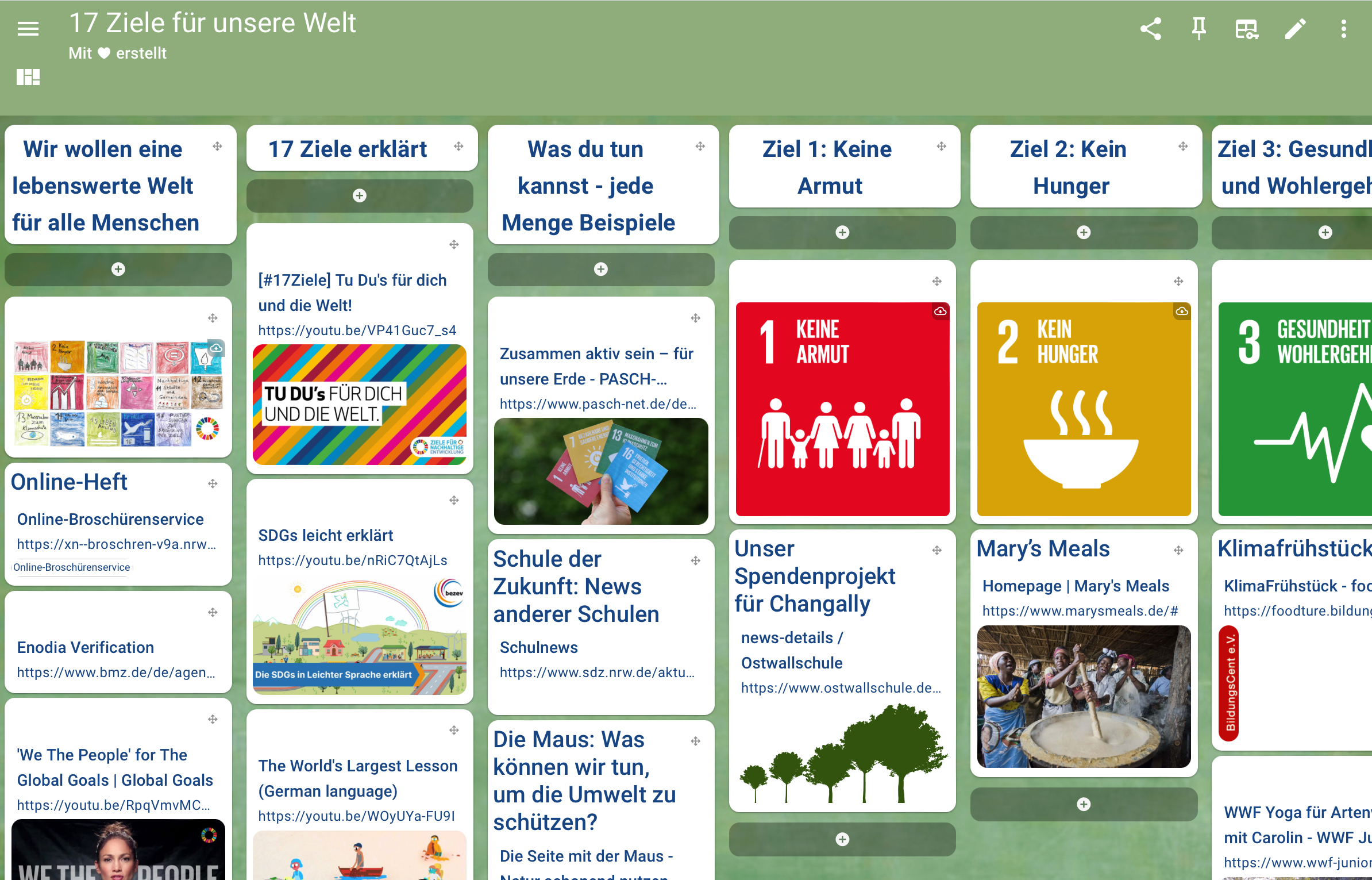
Task: Click move handle on 'Unser Spendenprojekt' card
Action: [x=936, y=550]
